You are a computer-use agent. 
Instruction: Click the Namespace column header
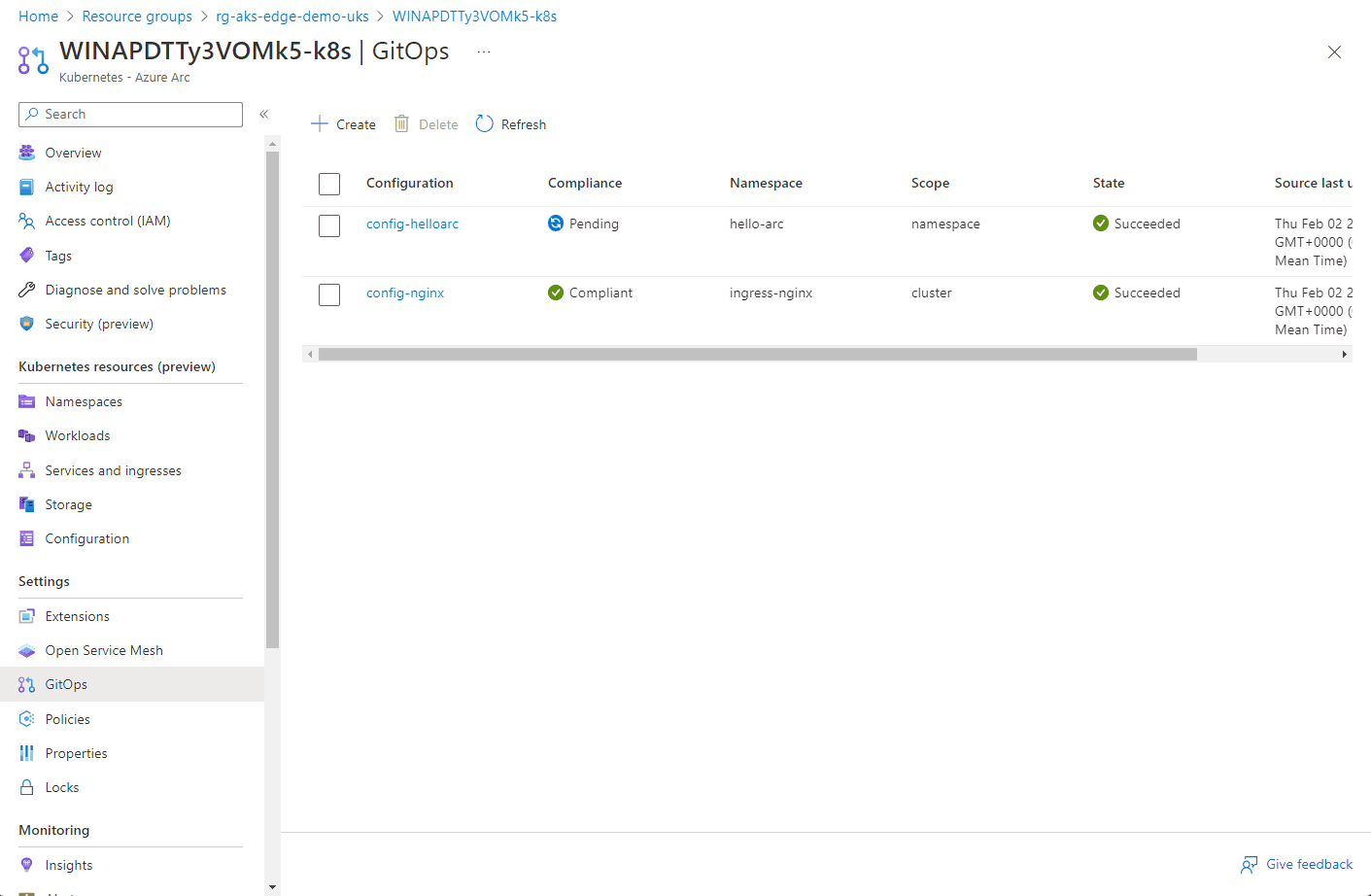coord(766,183)
